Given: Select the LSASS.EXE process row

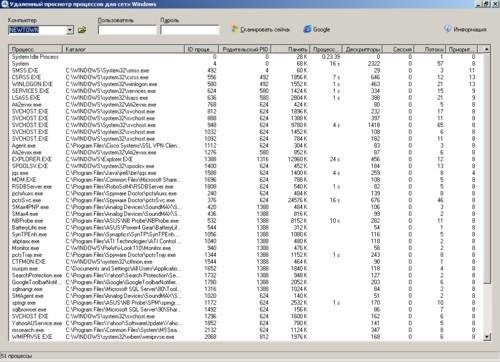Looking at the screenshot, I should tap(246, 98).
